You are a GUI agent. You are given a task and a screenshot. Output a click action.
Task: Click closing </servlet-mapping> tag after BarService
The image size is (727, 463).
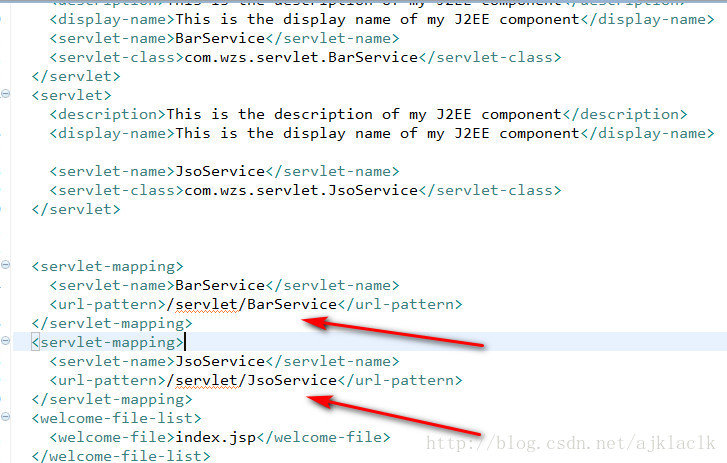112,323
